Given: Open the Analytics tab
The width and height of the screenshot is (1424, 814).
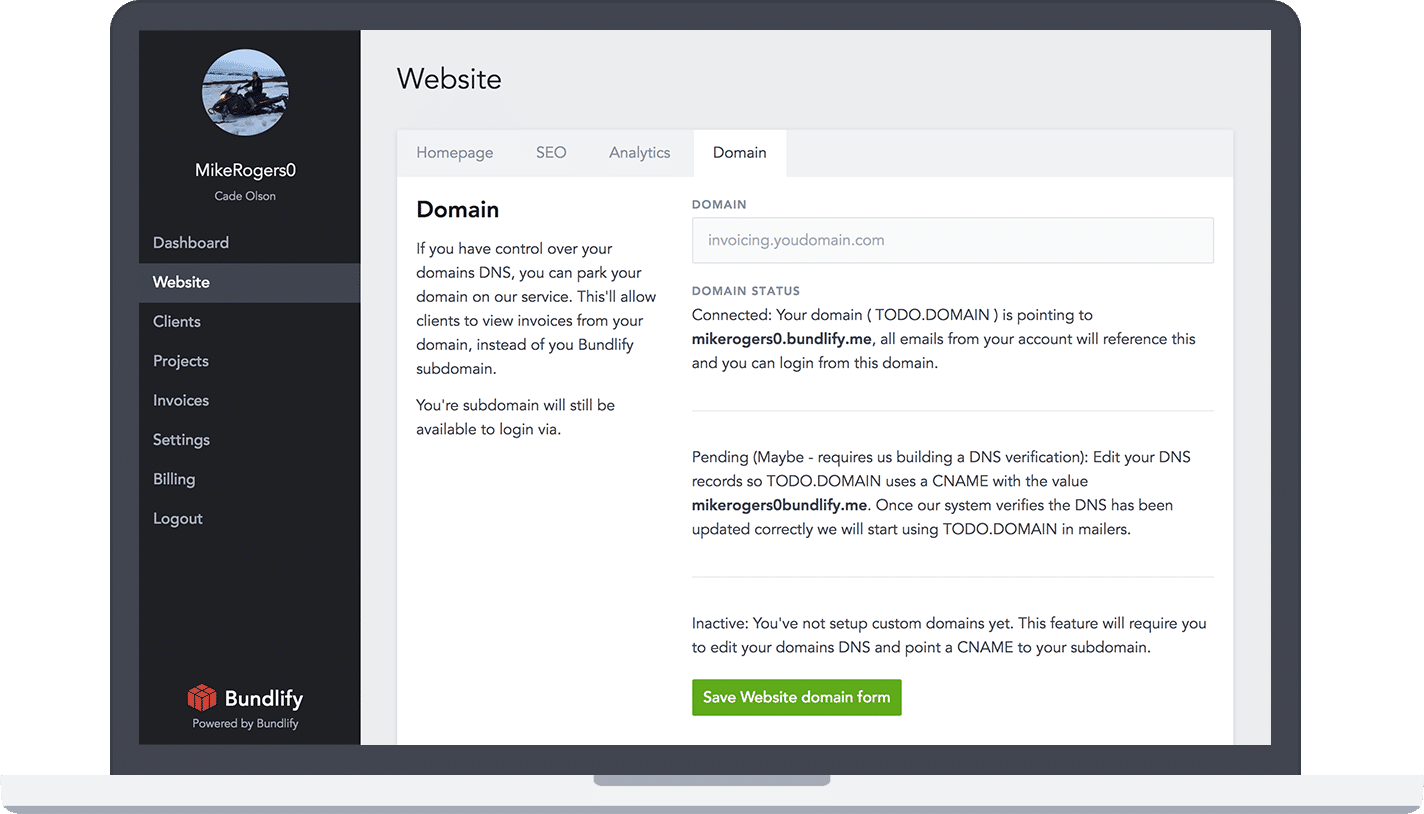Looking at the screenshot, I should coord(640,153).
